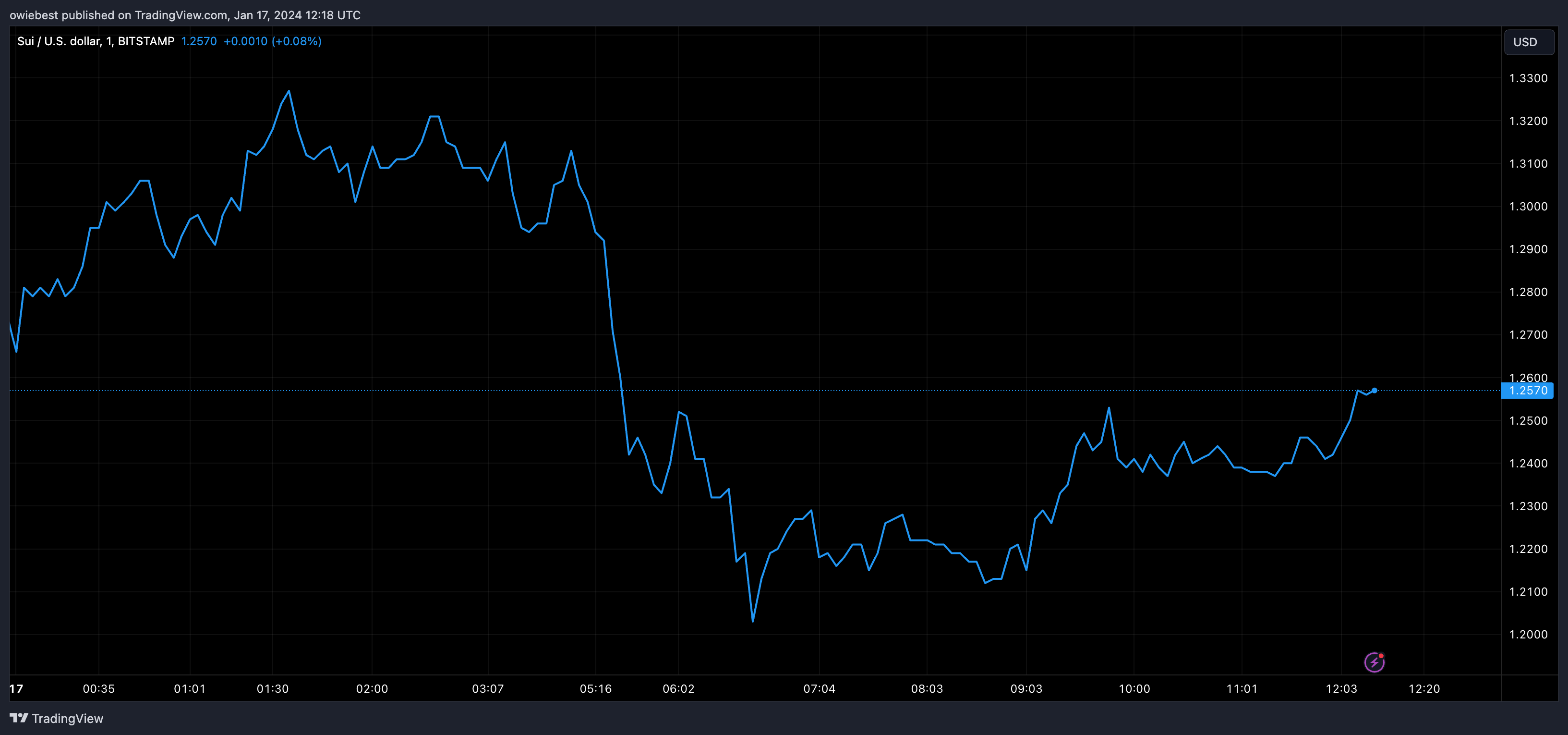Image resolution: width=1568 pixels, height=735 pixels.
Task: Click the 01:30 time axis label
Action: point(273,689)
